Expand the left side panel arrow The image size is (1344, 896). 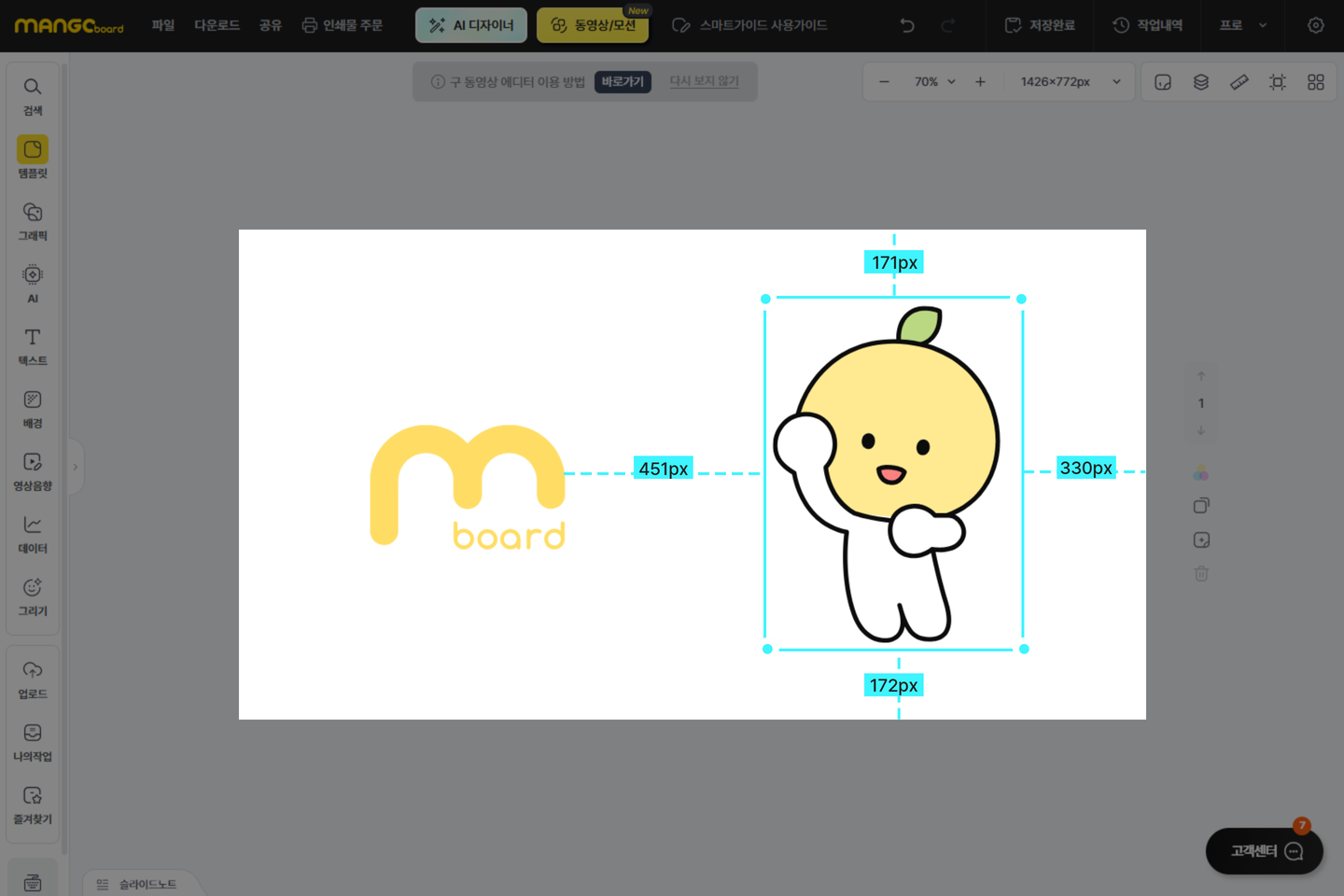pos(76,467)
